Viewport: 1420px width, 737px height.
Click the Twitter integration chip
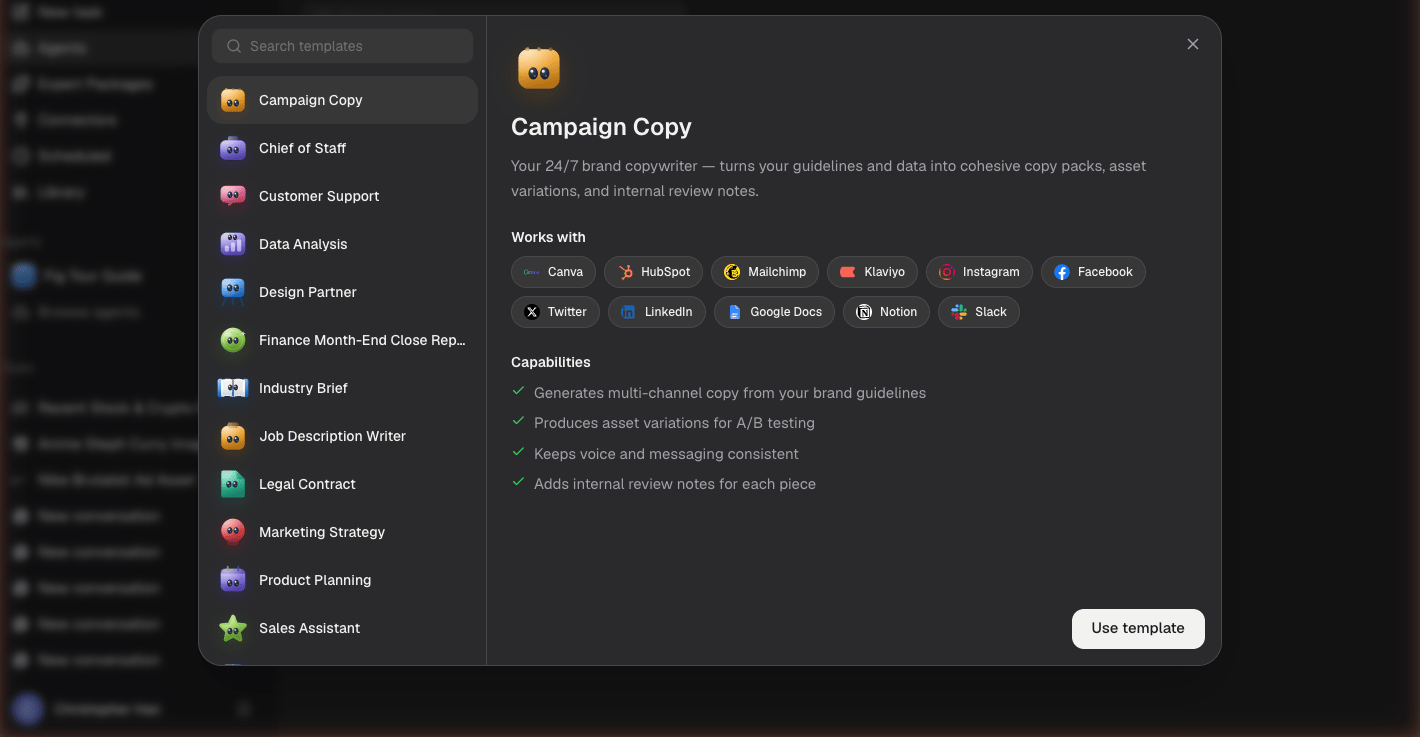pos(555,312)
